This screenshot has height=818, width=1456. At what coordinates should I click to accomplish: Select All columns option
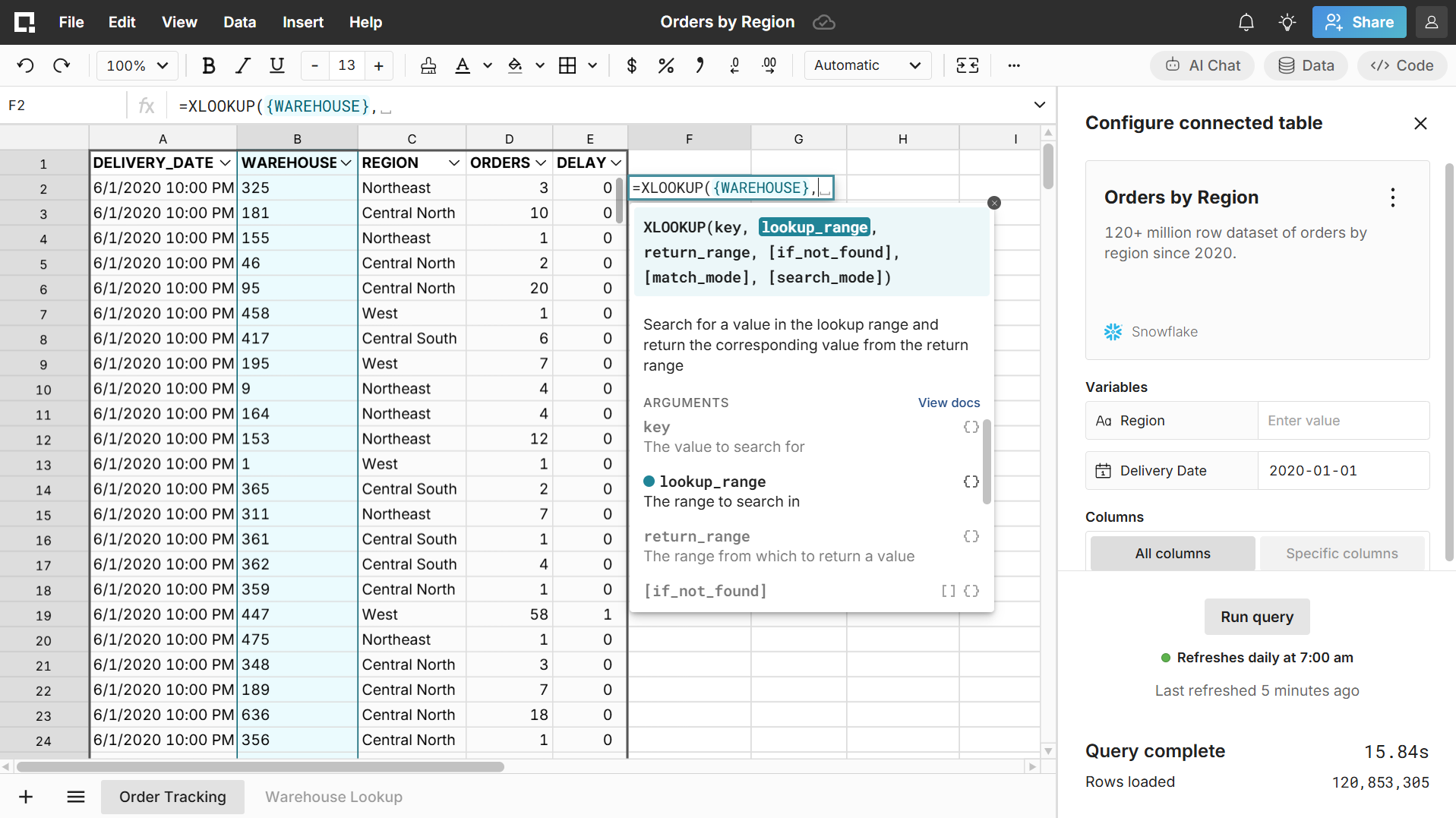coord(1173,554)
